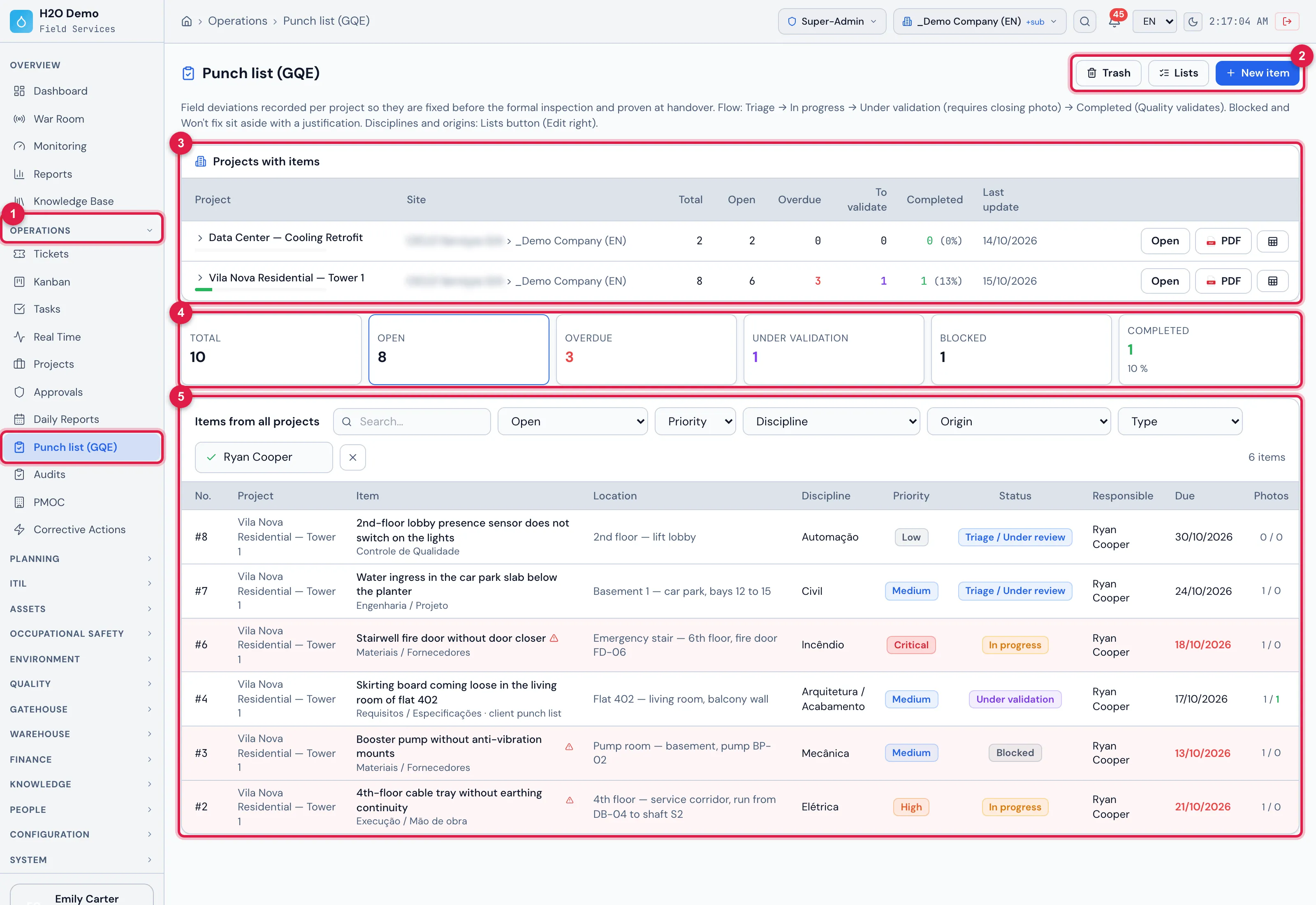Open the _Demo Company (EN) company dropdown
Screen dimensions: 1316x905
pos(979,21)
